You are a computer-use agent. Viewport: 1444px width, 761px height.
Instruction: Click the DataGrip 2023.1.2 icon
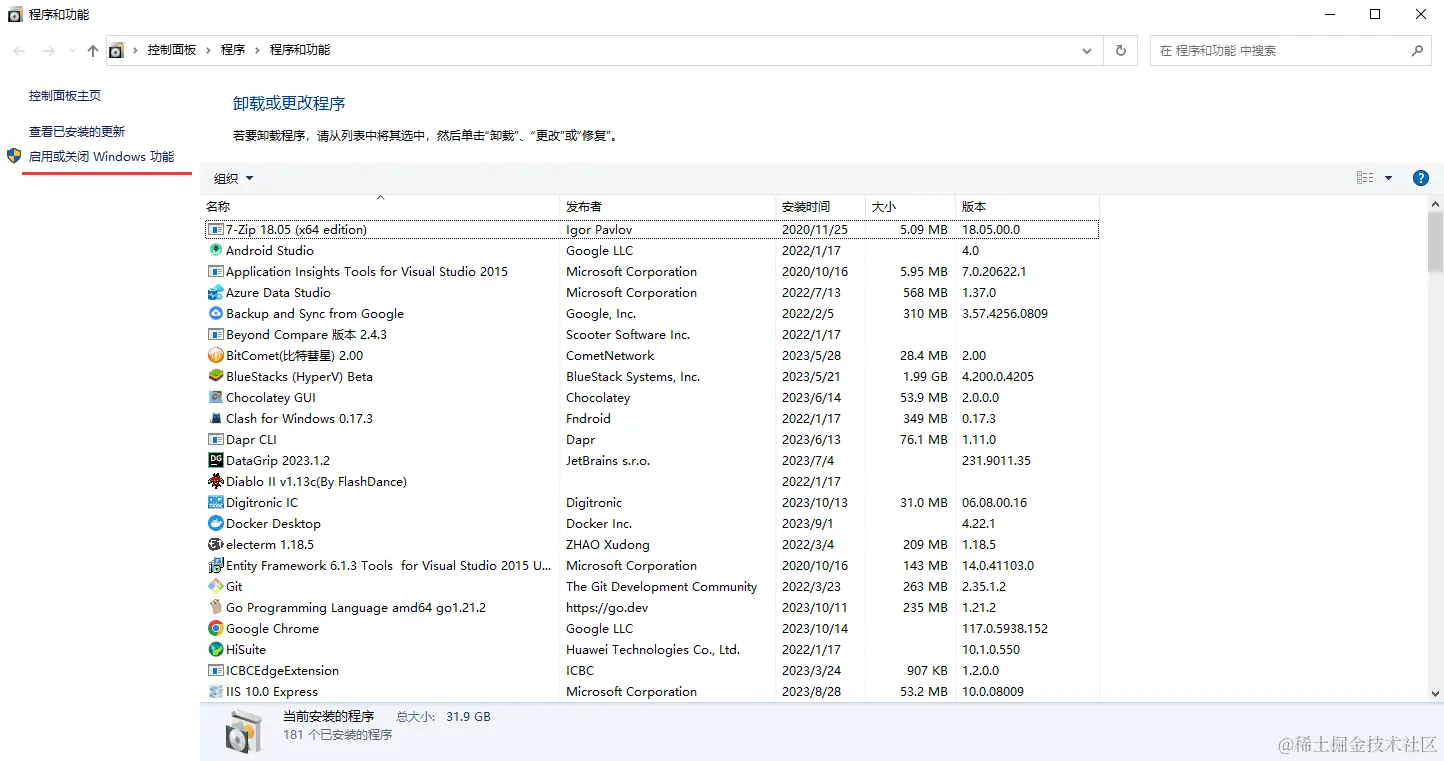(215, 461)
